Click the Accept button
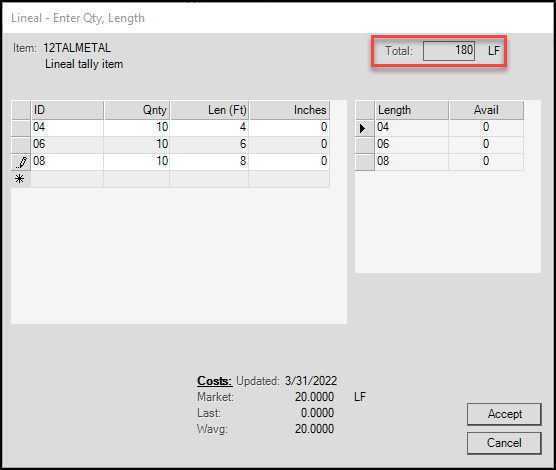This screenshot has width=556, height=470. tap(504, 414)
